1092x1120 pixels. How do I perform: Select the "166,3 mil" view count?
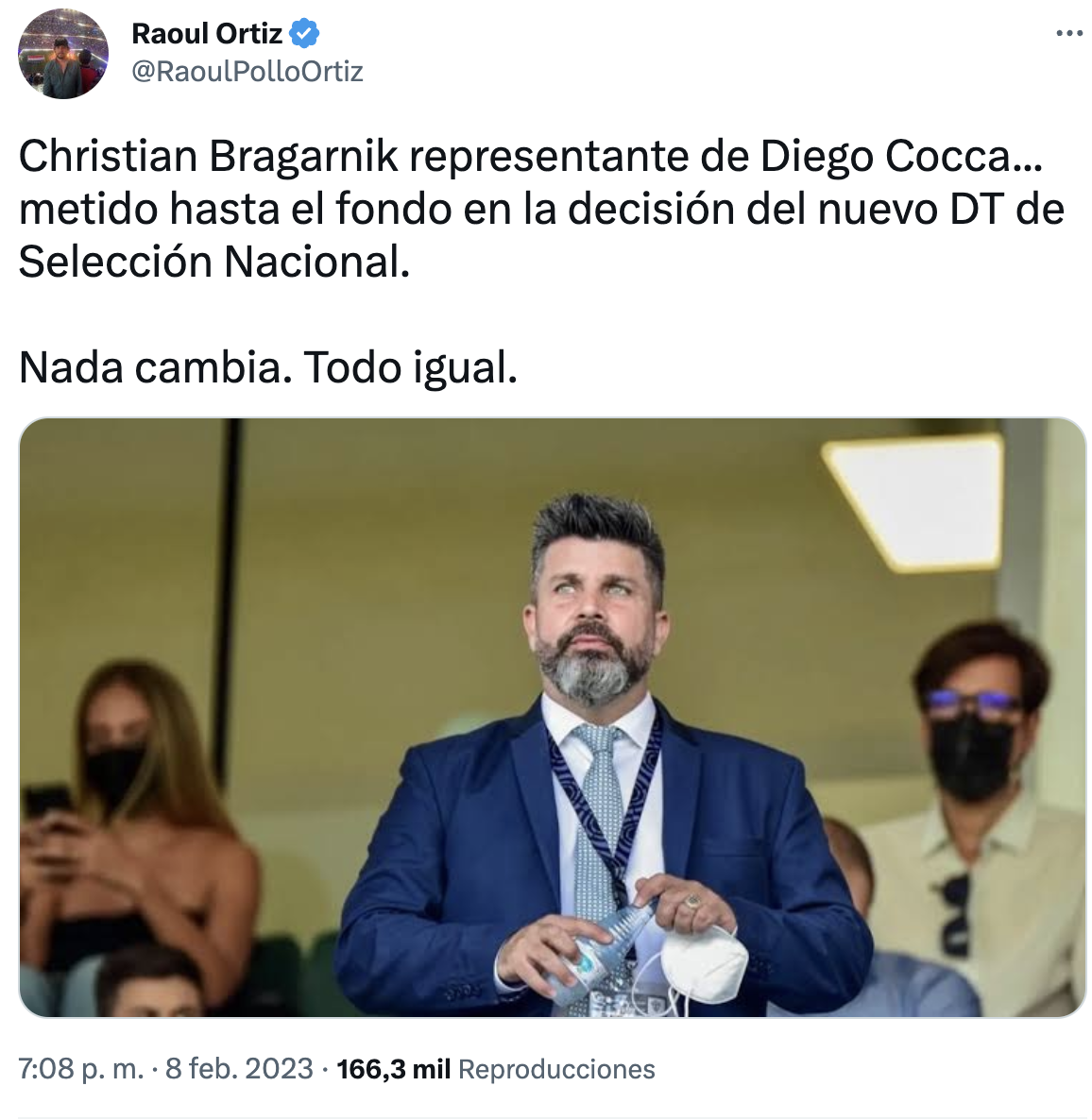coord(393,1069)
